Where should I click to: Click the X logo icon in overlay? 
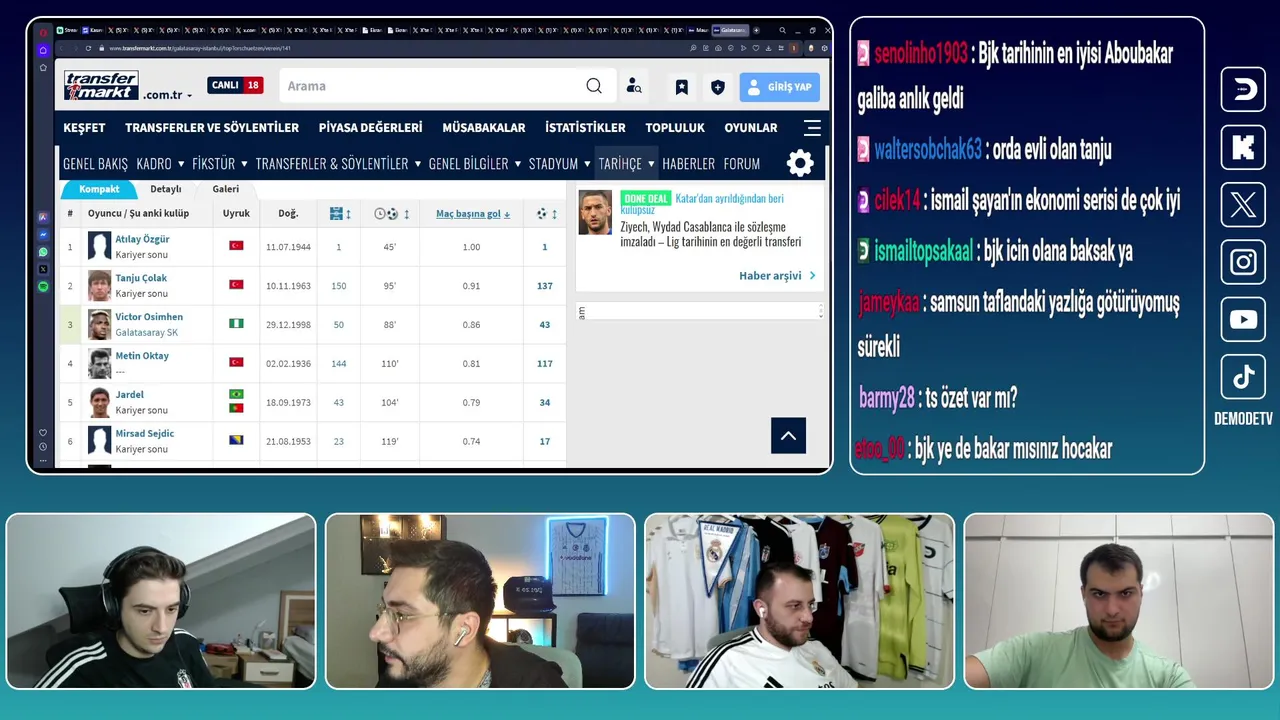(x=1243, y=205)
